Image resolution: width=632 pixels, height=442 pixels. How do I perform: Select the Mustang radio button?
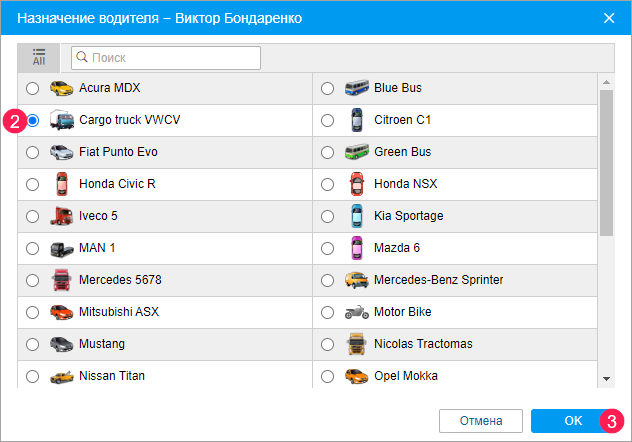tap(33, 344)
